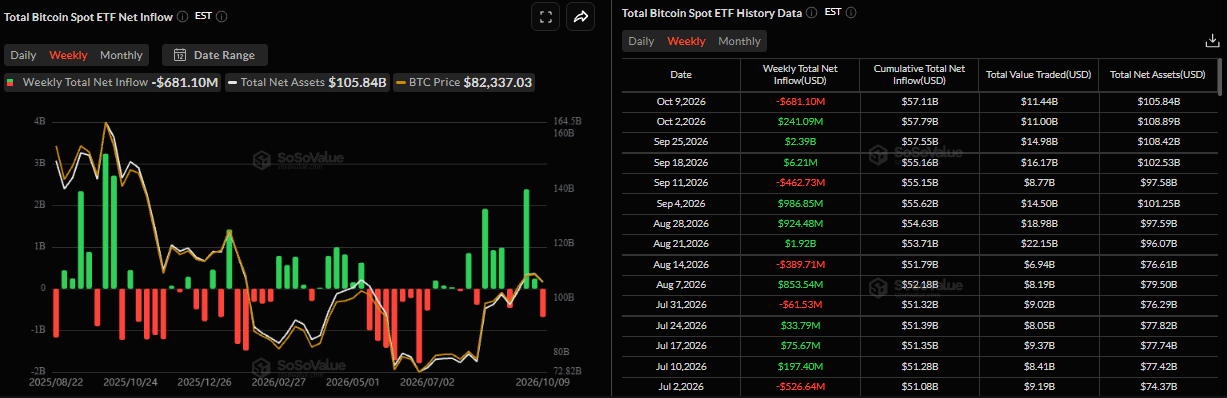1227x398 pixels.
Task: Click the share arrow icon on chart
Action: (x=580, y=17)
